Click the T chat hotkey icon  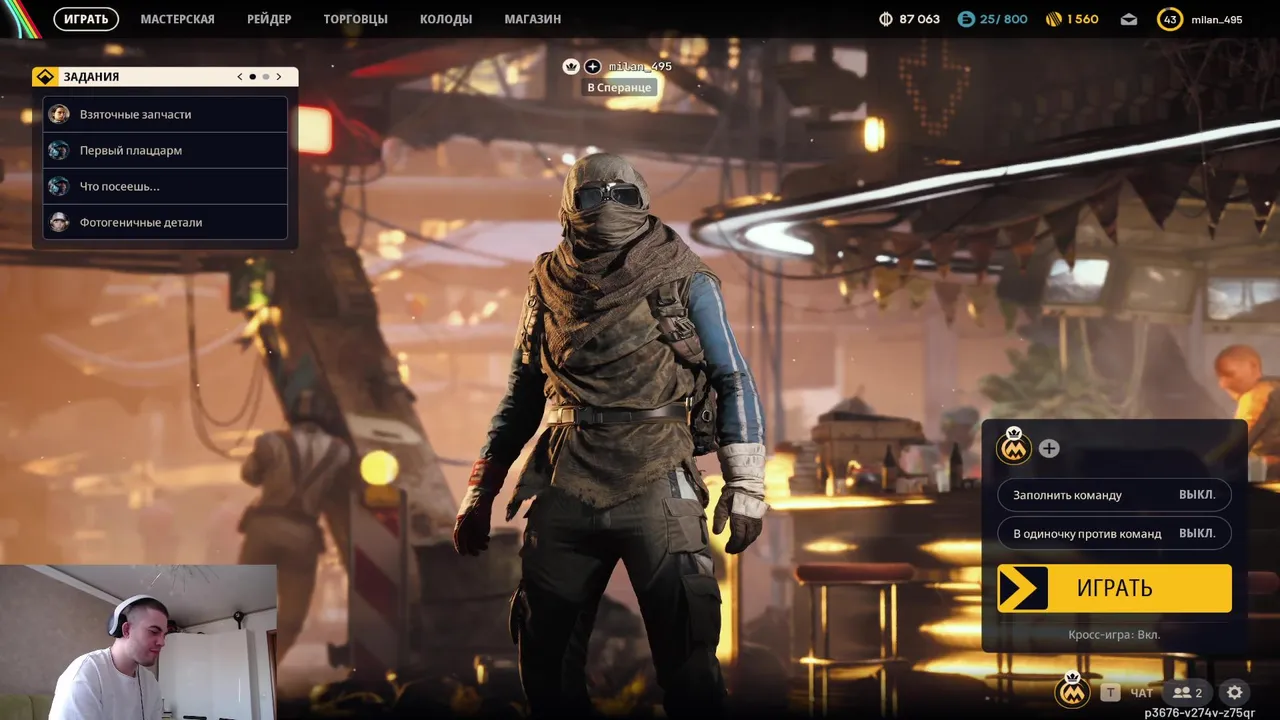(x=1110, y=692)
